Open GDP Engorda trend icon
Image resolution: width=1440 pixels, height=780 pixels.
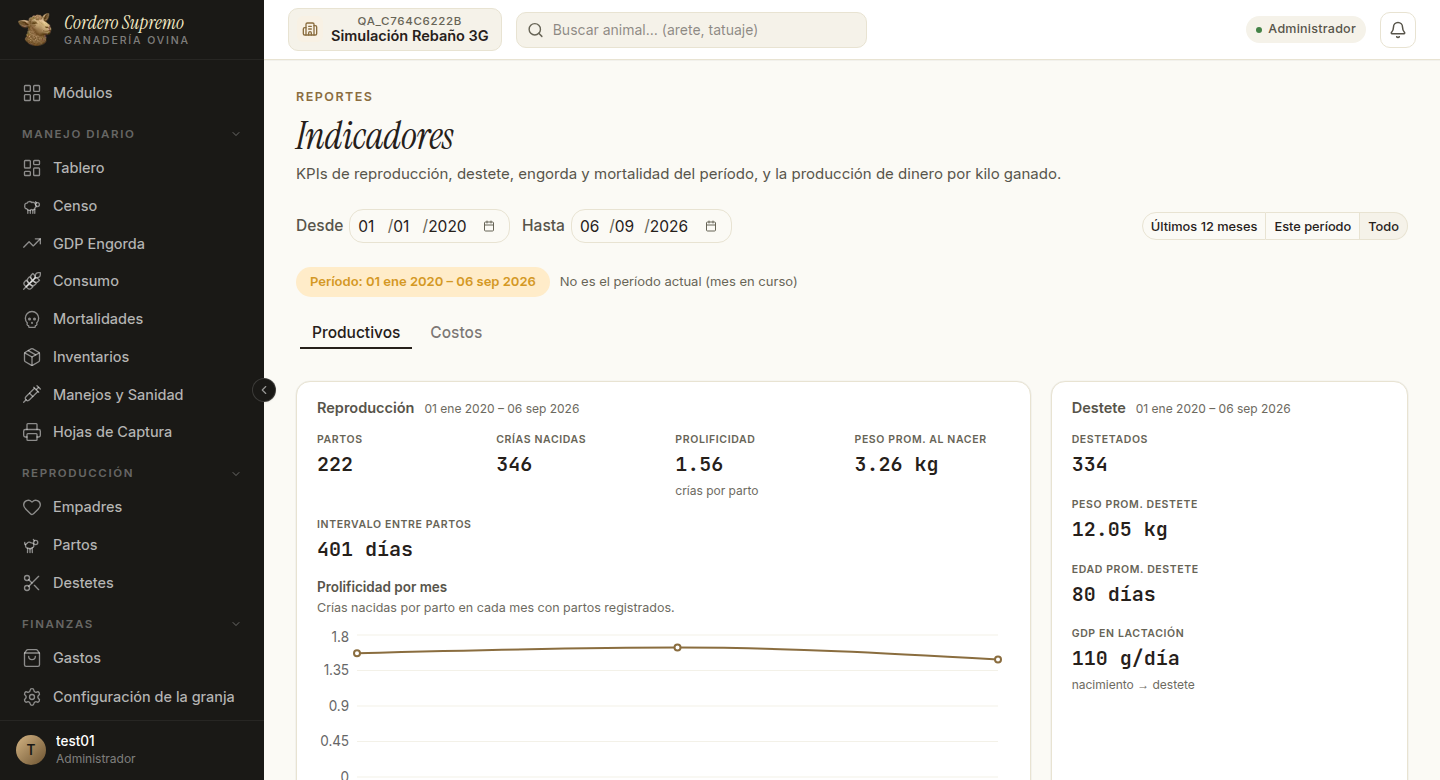[x=32, y=244]
